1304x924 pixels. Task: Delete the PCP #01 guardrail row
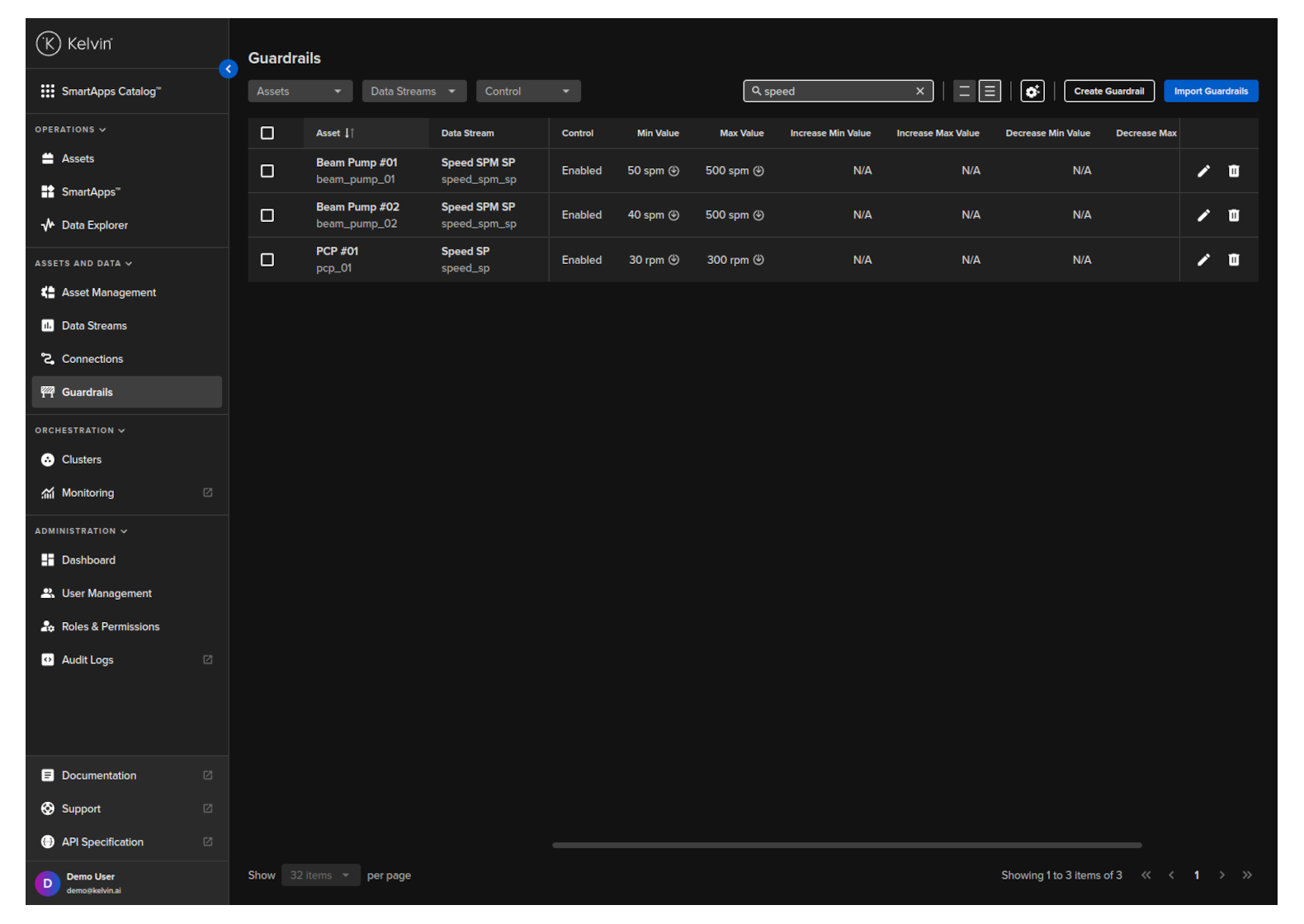(1234, 260)
